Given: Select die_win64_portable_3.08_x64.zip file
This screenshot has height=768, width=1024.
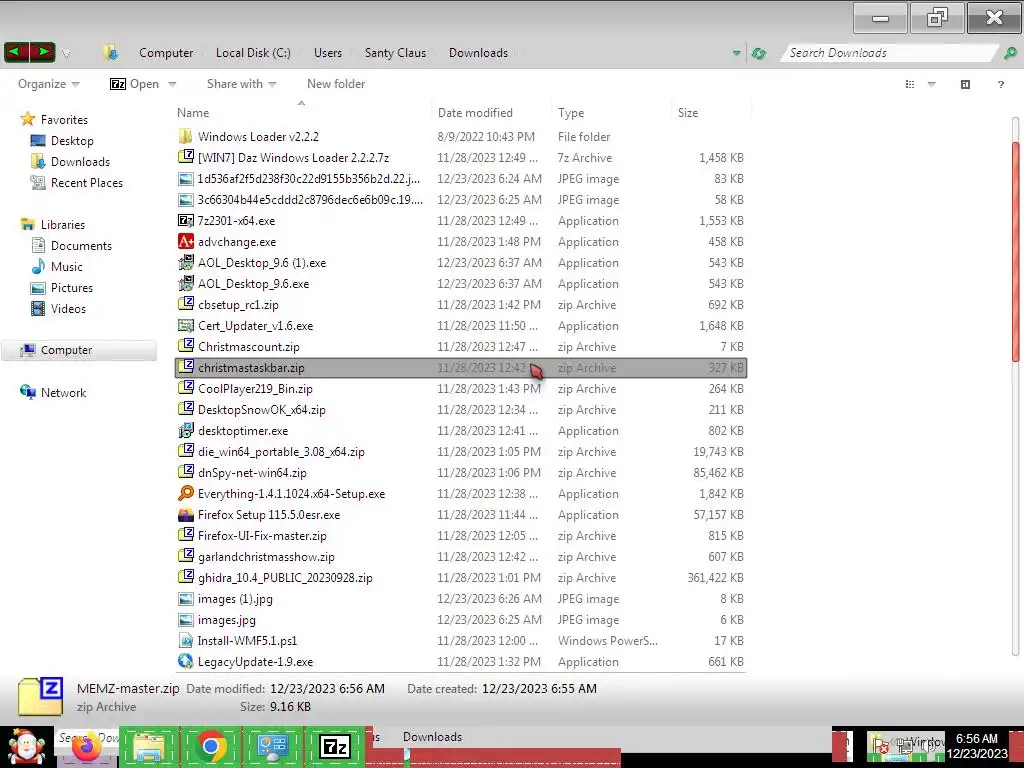Looking at the screenshot, I should point(461,452).
